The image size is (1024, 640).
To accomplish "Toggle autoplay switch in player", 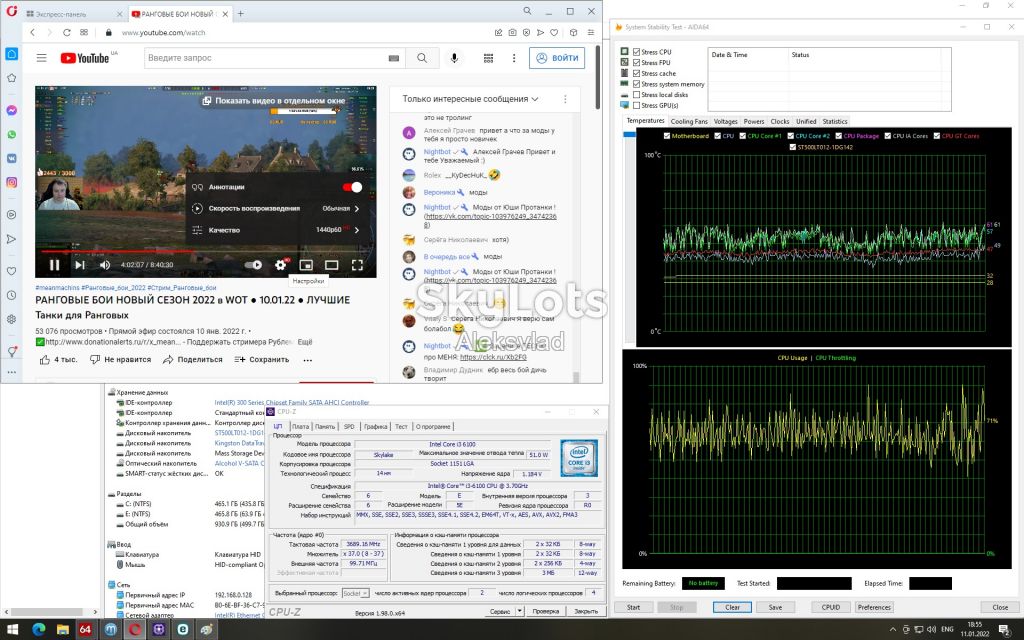I will click(253, 264).
